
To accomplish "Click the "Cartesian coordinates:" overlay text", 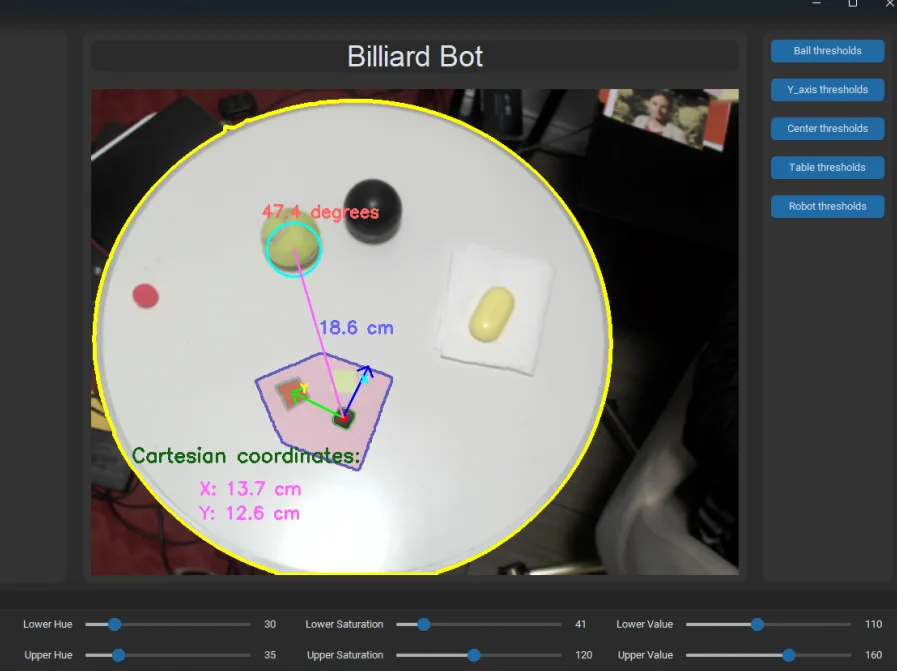I will [x=246, y=456].
